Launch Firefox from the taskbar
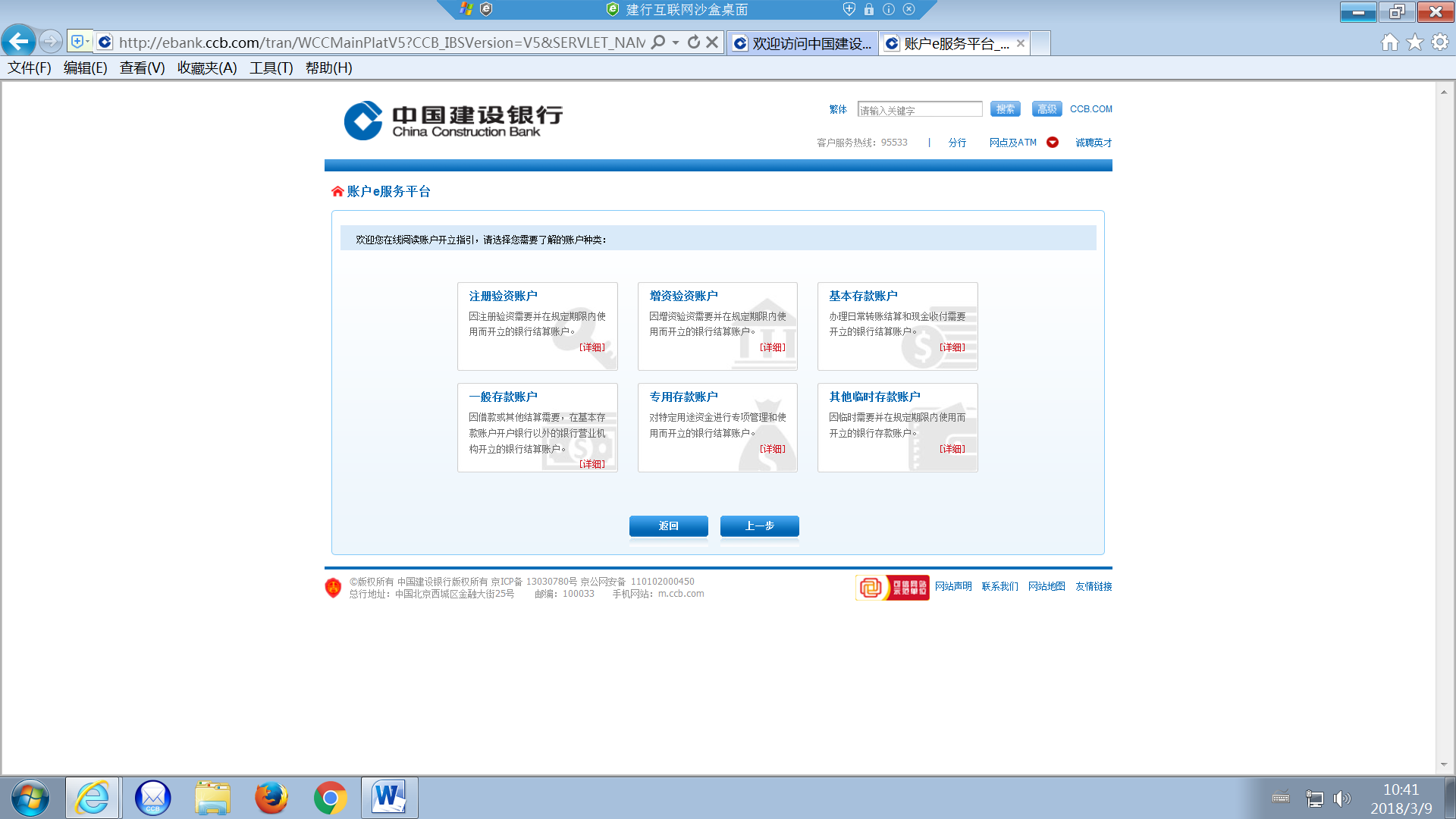 pos(271,798)
